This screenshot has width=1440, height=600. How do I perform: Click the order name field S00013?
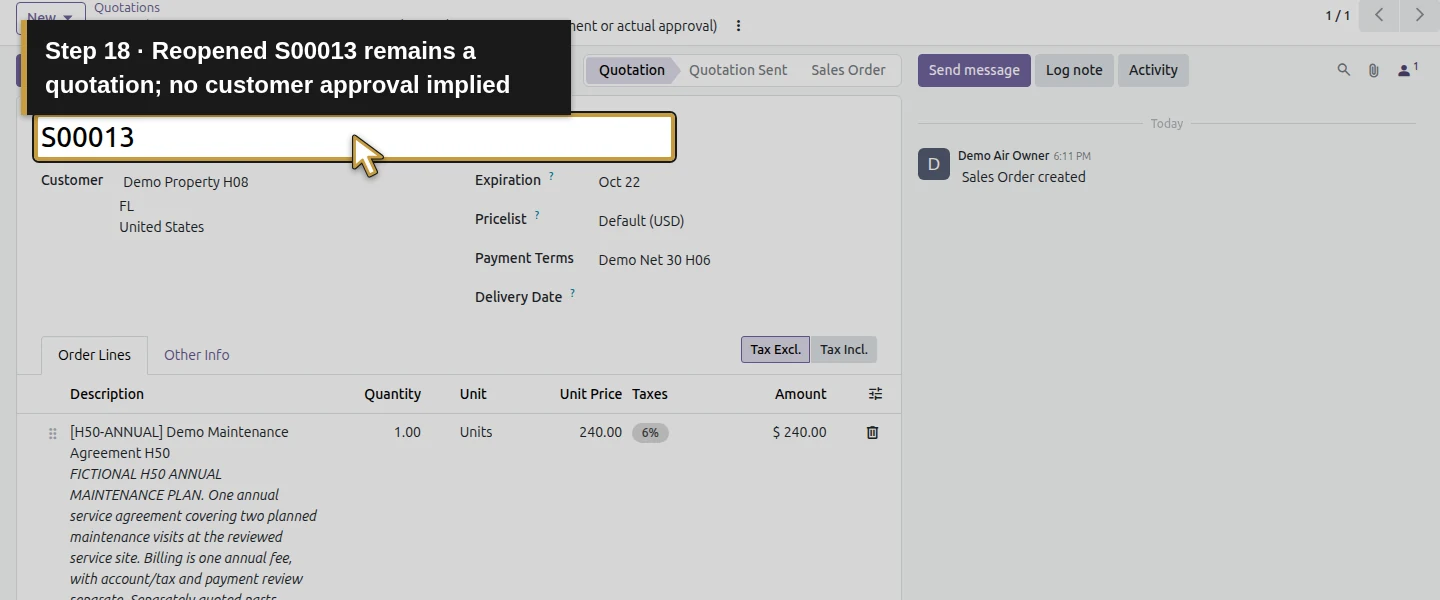(355, 137)
